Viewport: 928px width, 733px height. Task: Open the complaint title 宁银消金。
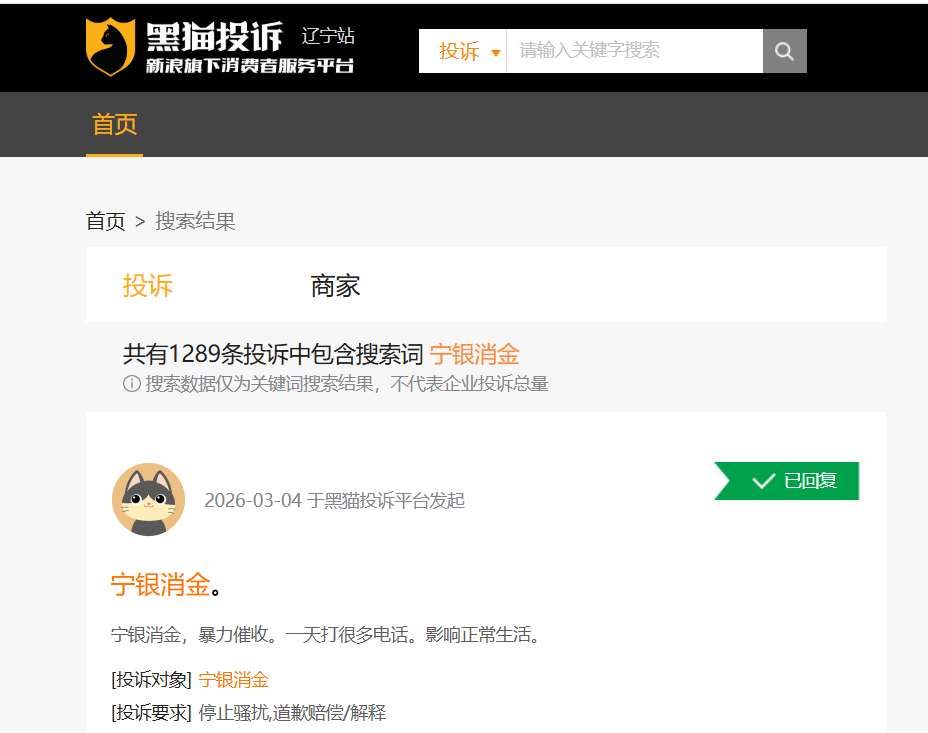166,585
